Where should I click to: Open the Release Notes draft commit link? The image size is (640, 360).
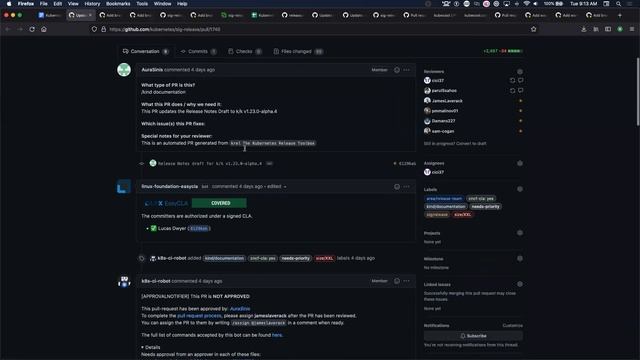[210, 164]
